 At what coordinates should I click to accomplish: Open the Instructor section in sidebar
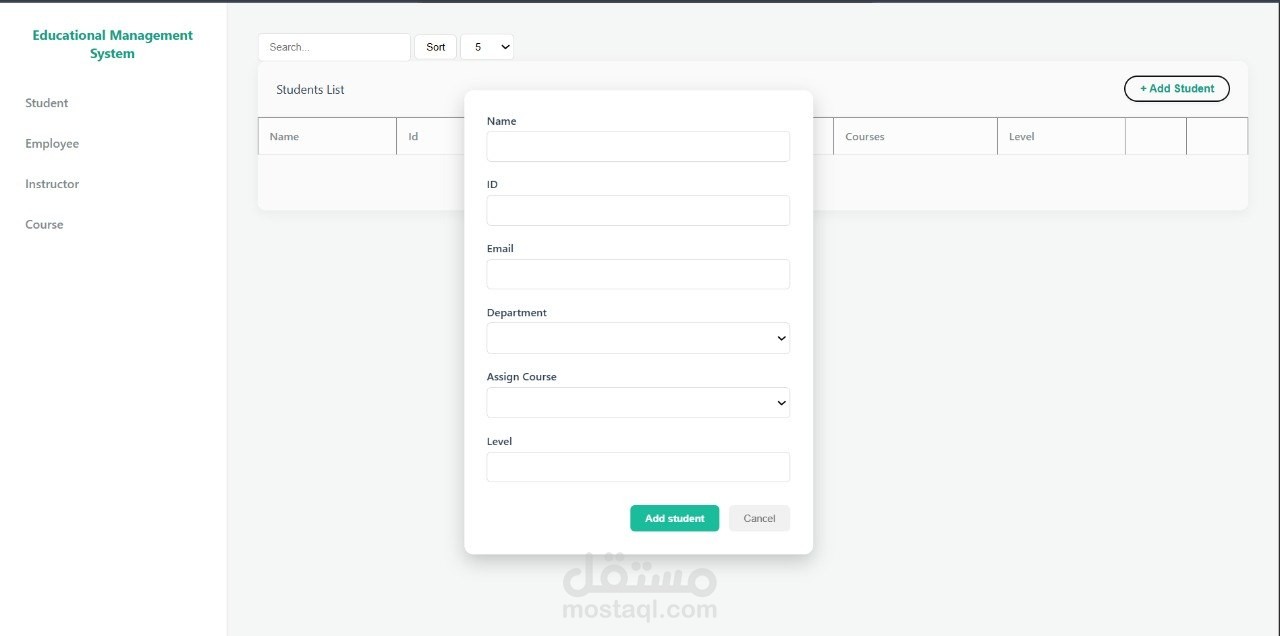[x=52, y=184]
